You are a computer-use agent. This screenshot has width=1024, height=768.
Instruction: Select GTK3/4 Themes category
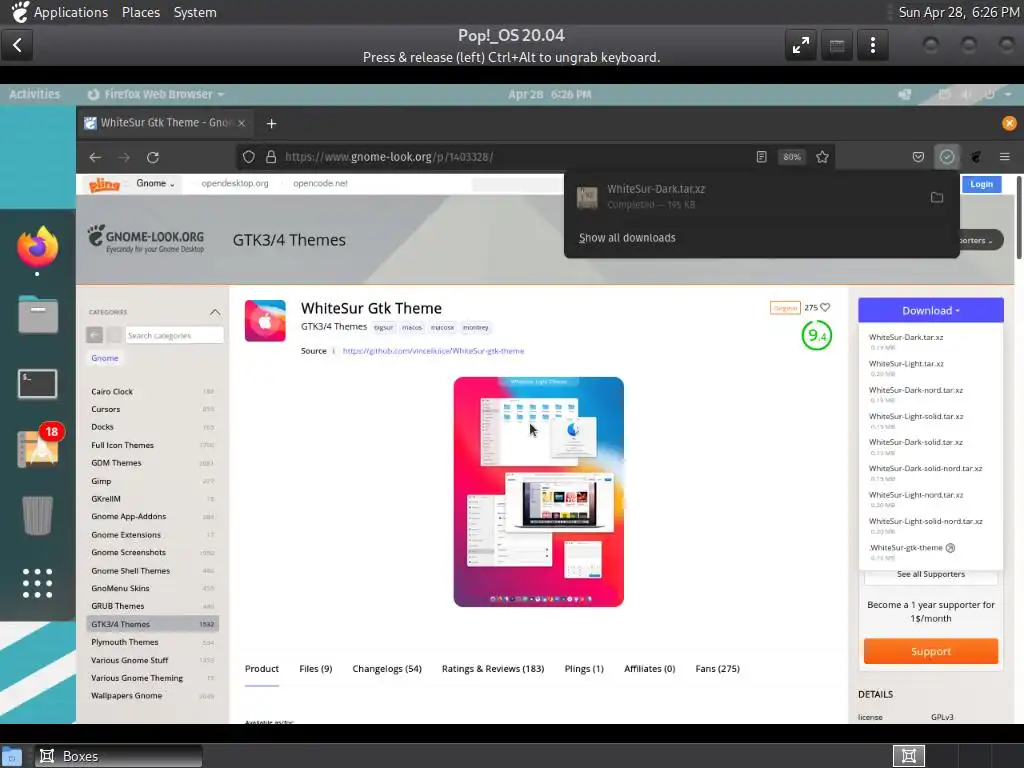(152, 624)
